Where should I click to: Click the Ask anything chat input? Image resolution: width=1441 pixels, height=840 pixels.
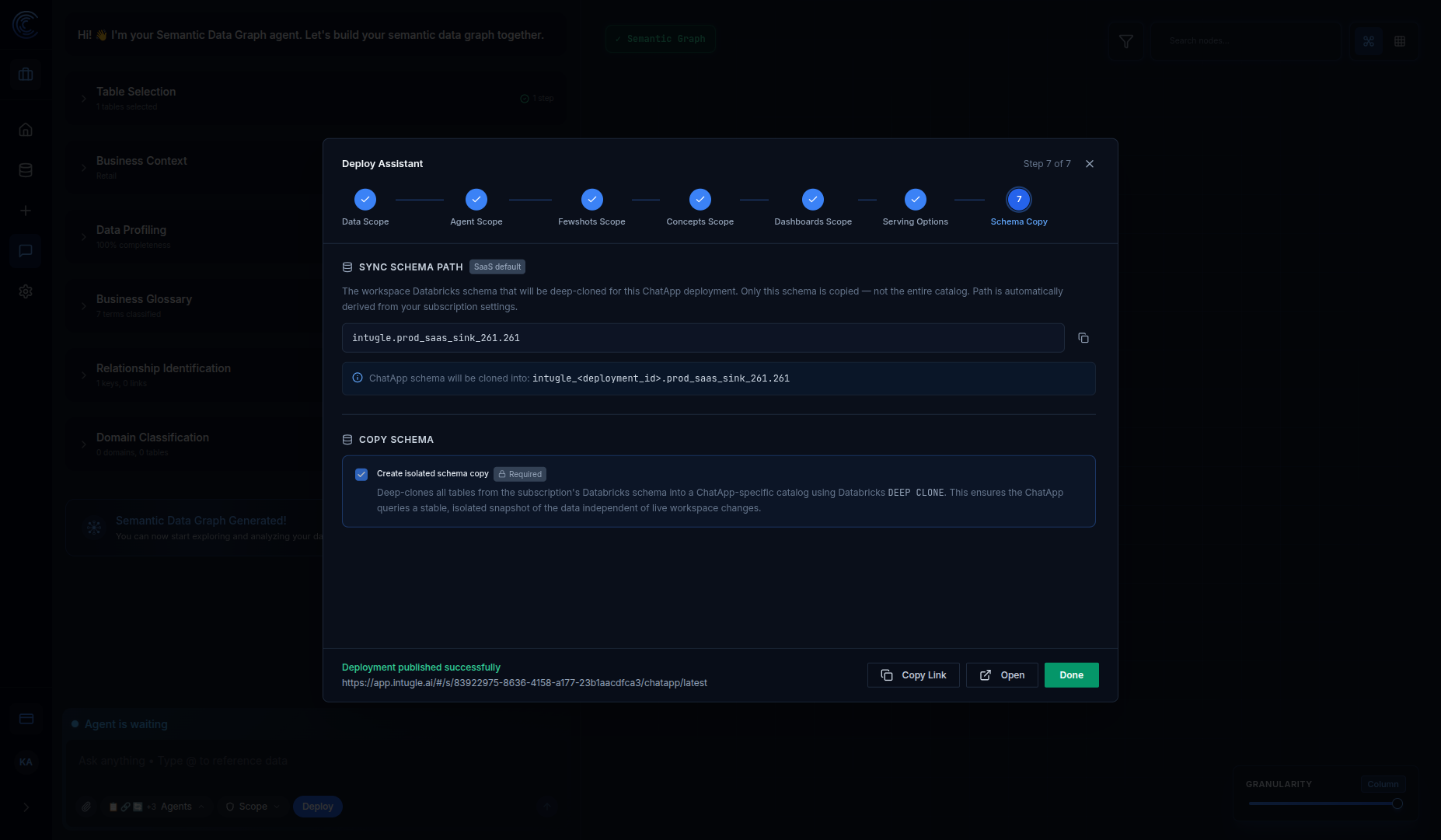tap(311, 761)
